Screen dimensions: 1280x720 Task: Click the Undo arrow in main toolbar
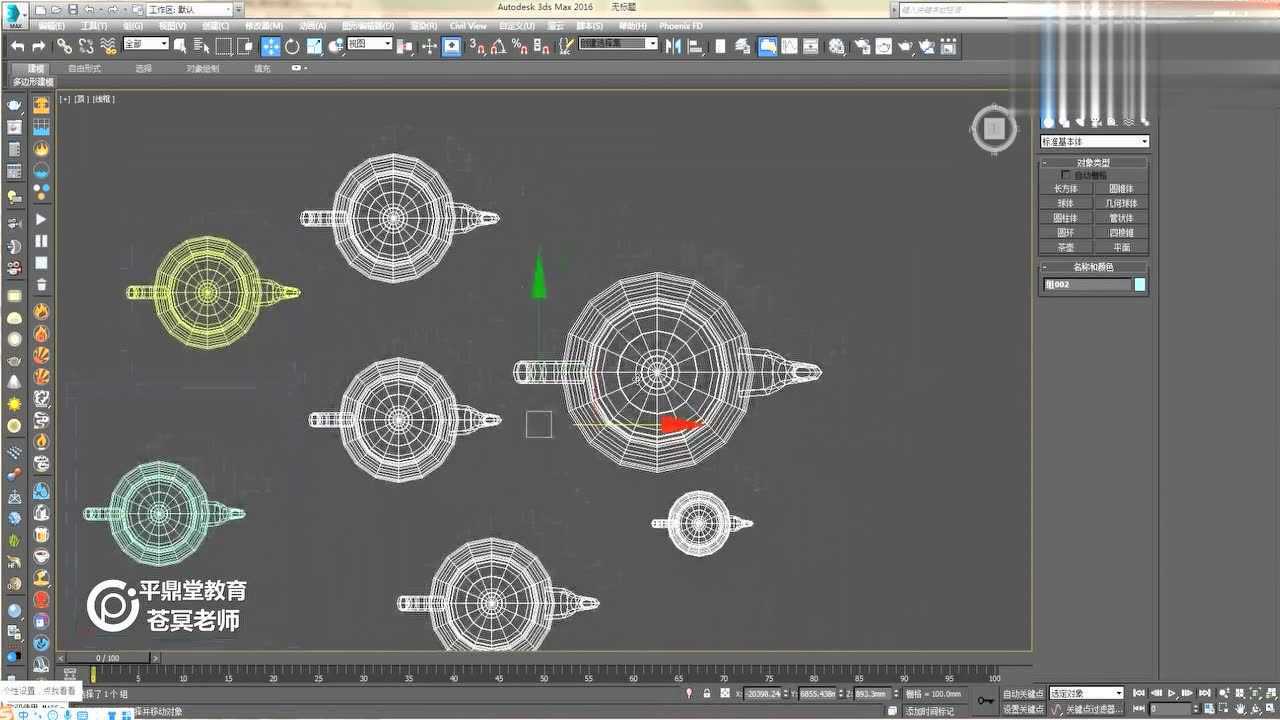pyautogui.click(x=17, y=46)
